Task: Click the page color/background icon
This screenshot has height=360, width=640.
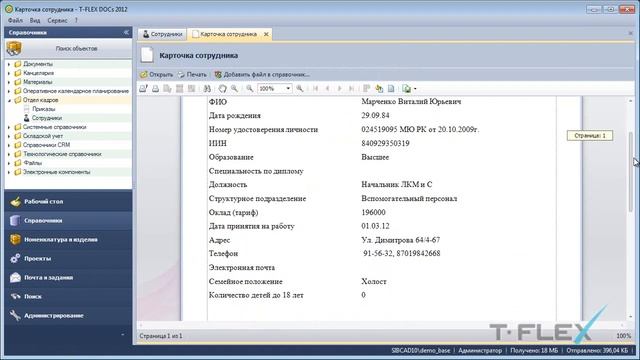Action: coord(379,89)
